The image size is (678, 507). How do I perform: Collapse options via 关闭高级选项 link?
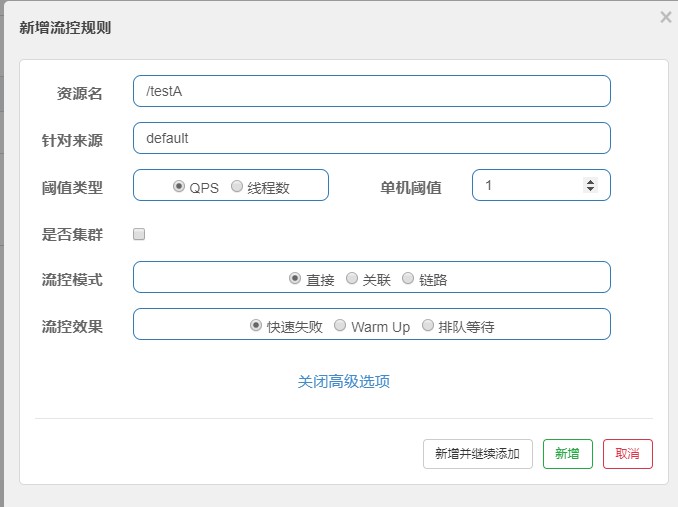click(x=343, y=382)
